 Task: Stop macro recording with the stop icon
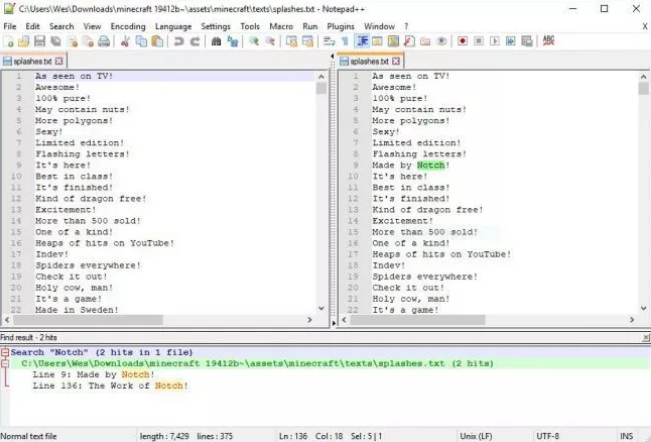(479, 41)
